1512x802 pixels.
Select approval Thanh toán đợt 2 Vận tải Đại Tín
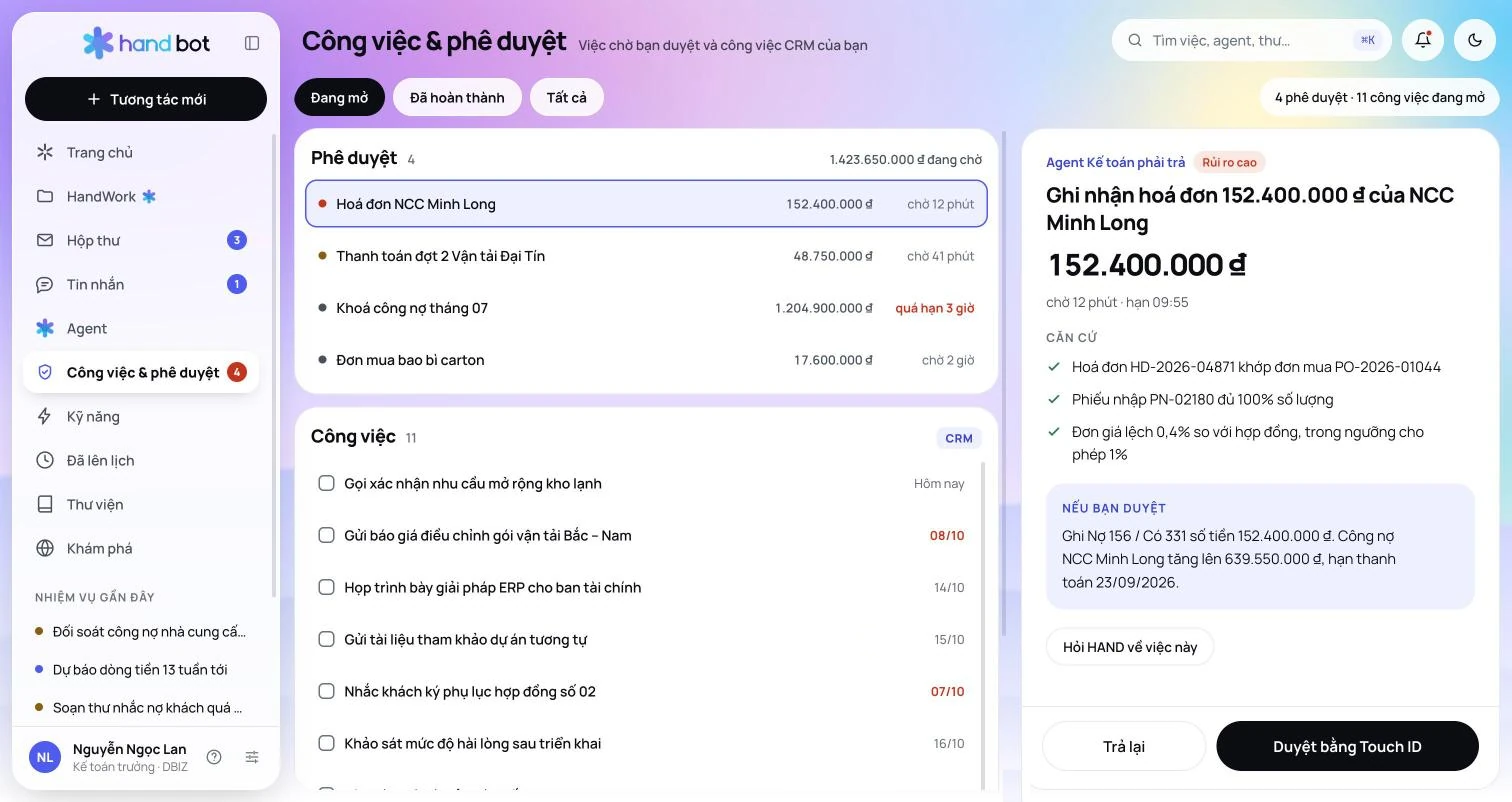click(646, 256)
